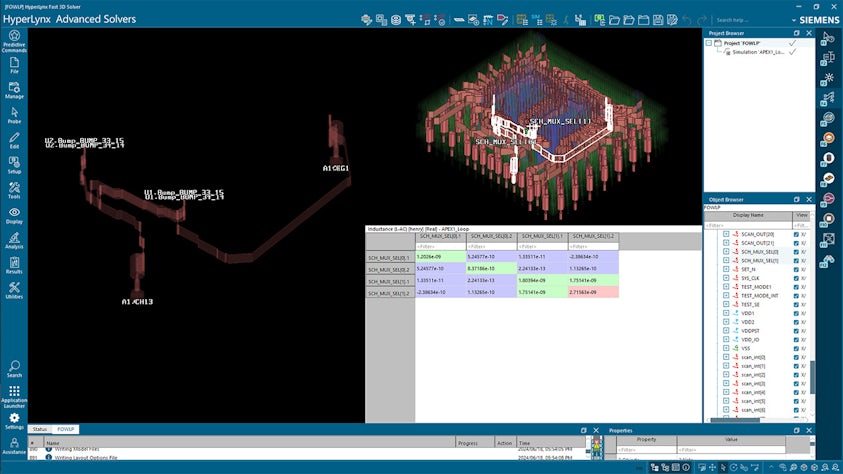Toggle view checkbox for VDD1
Image resolution: width=843 pixels, height=474 pixels.
pos(796,313)
